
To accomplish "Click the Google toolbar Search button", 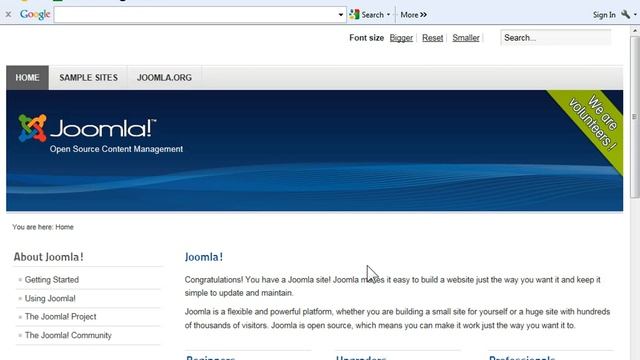I will pyautogui.click(x=367, y=15).
